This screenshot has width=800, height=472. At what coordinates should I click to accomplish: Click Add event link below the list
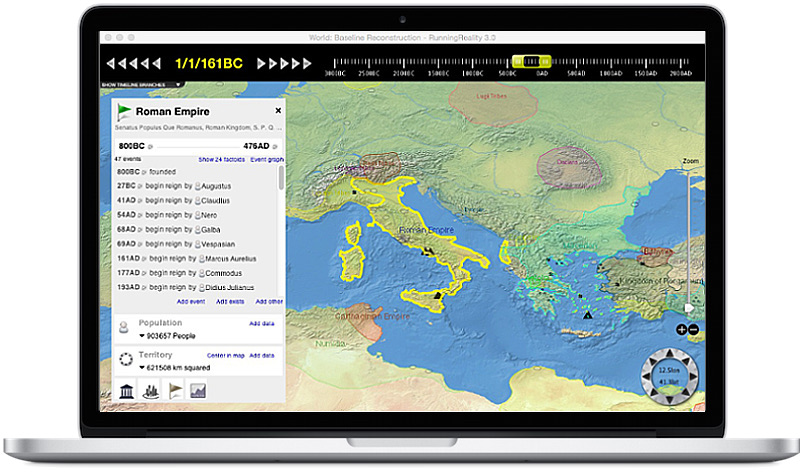click(191, 301)
